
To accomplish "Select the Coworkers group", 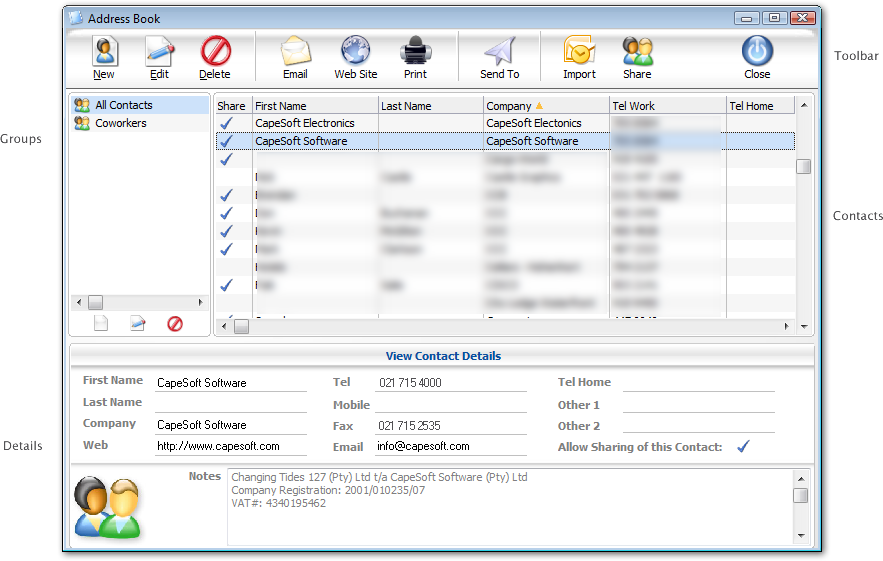I will point(120,123).
